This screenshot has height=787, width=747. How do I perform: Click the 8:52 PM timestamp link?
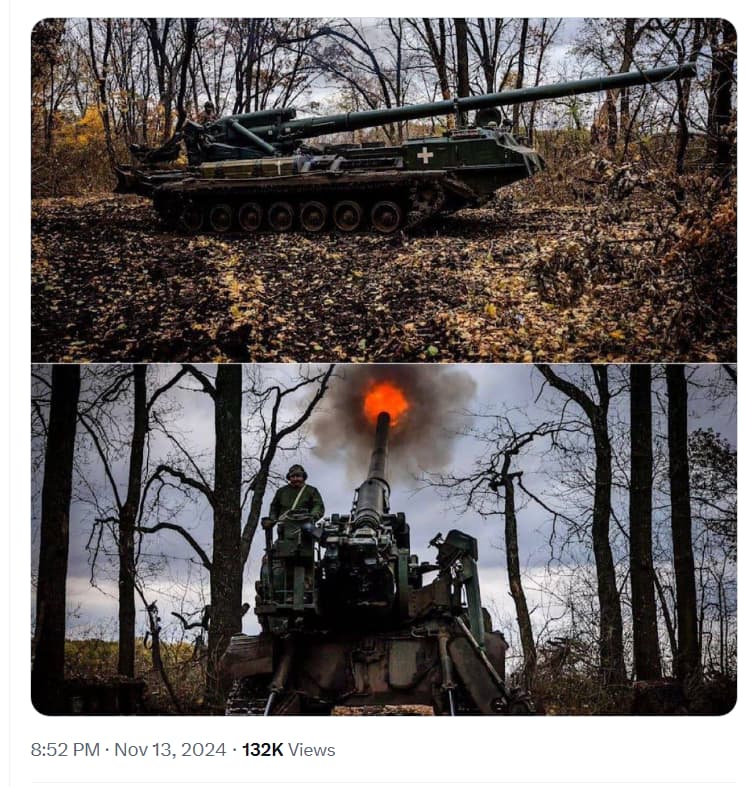[x=65, y=749]
